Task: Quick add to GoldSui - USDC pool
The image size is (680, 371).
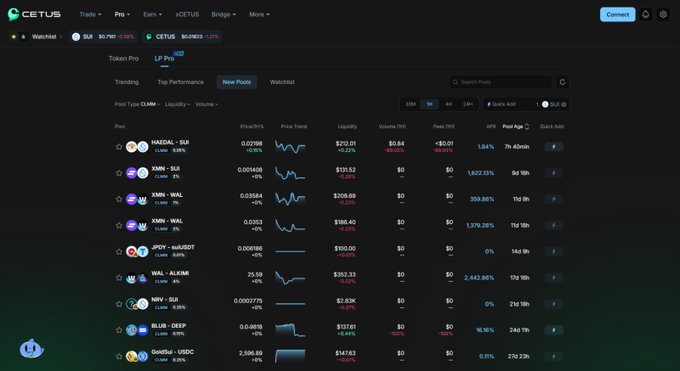Action: (x=553, y=356)
